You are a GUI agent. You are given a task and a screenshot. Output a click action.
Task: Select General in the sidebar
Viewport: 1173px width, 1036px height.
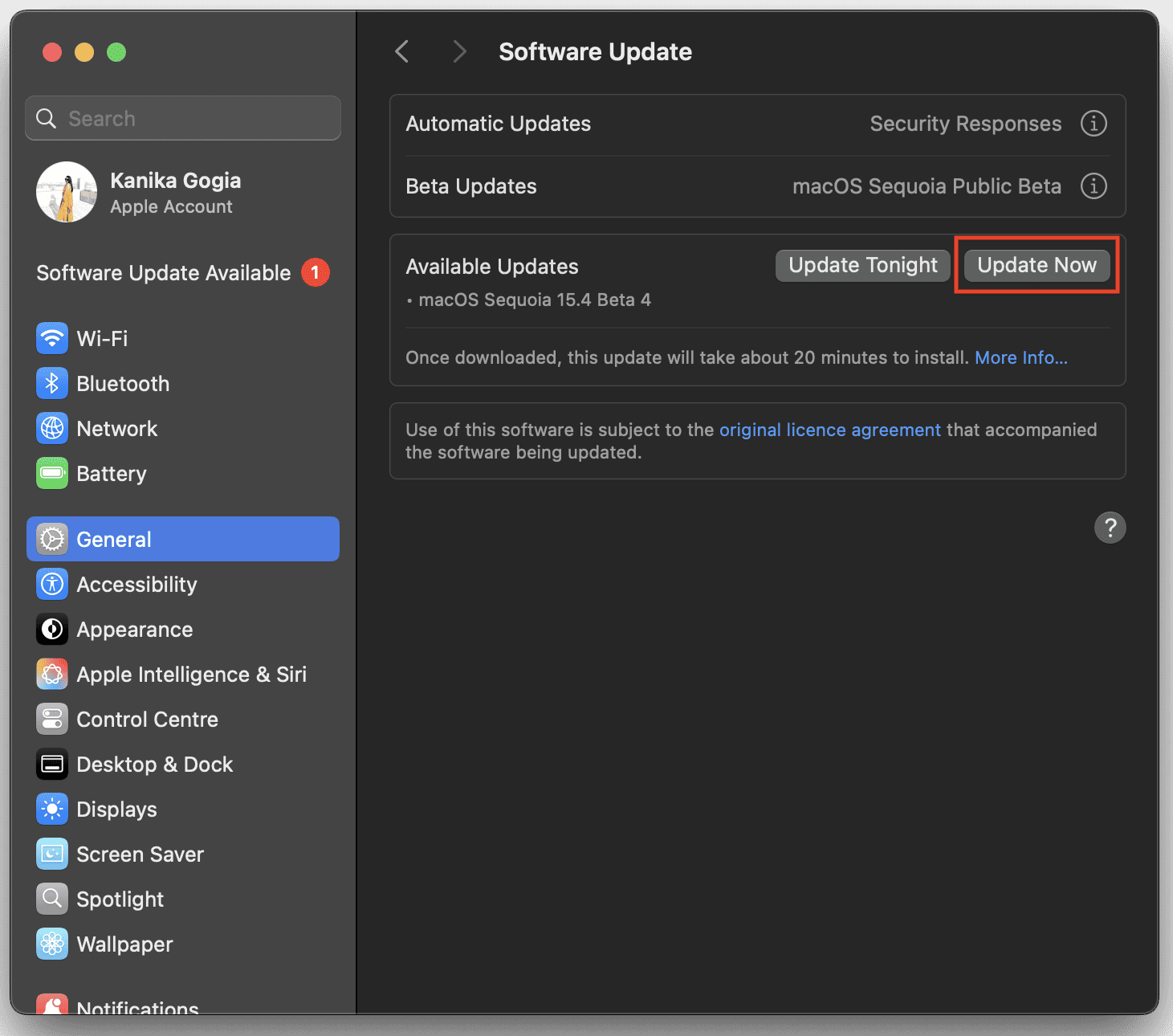click(183, 539)
